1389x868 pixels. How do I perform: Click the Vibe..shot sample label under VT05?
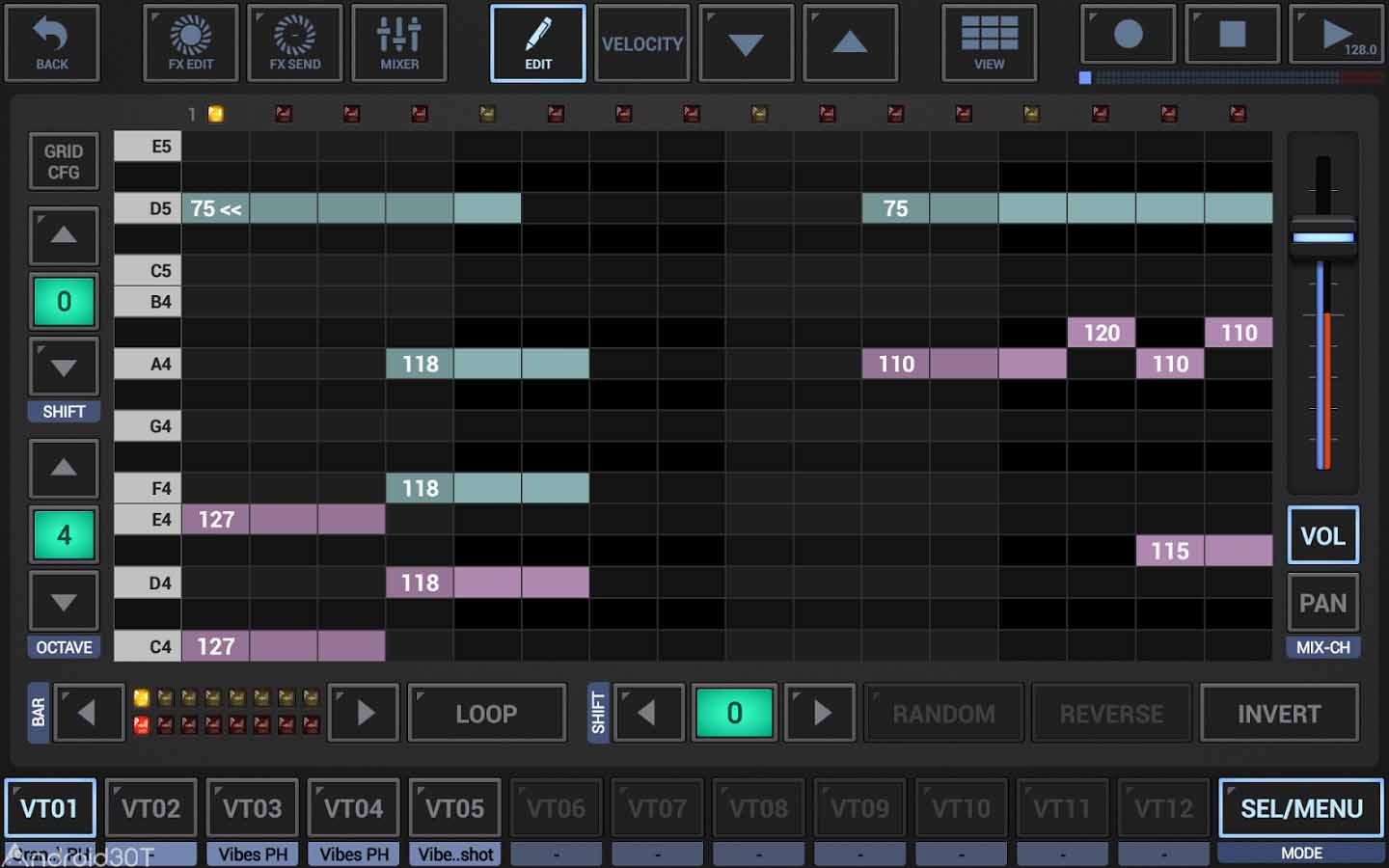point(455,854)
